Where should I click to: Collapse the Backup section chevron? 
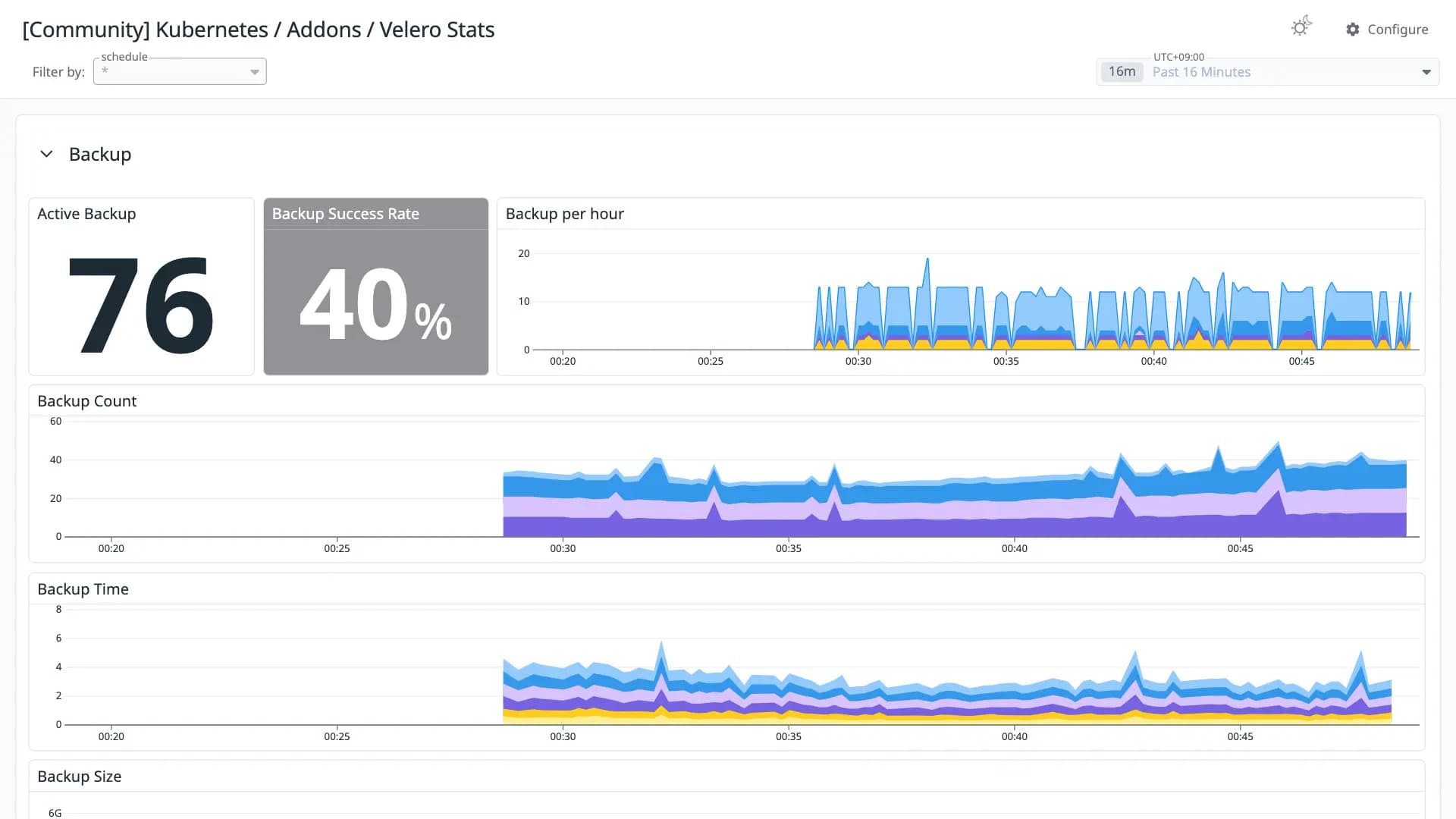46,154
